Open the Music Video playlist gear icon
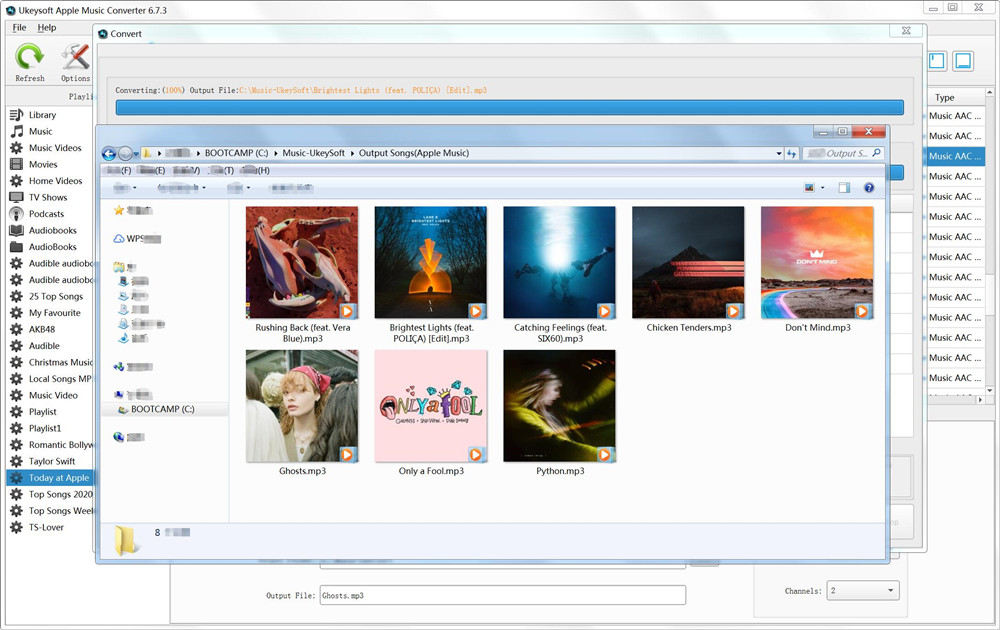The image size is (1000, 630). click(x=17, y=395)
